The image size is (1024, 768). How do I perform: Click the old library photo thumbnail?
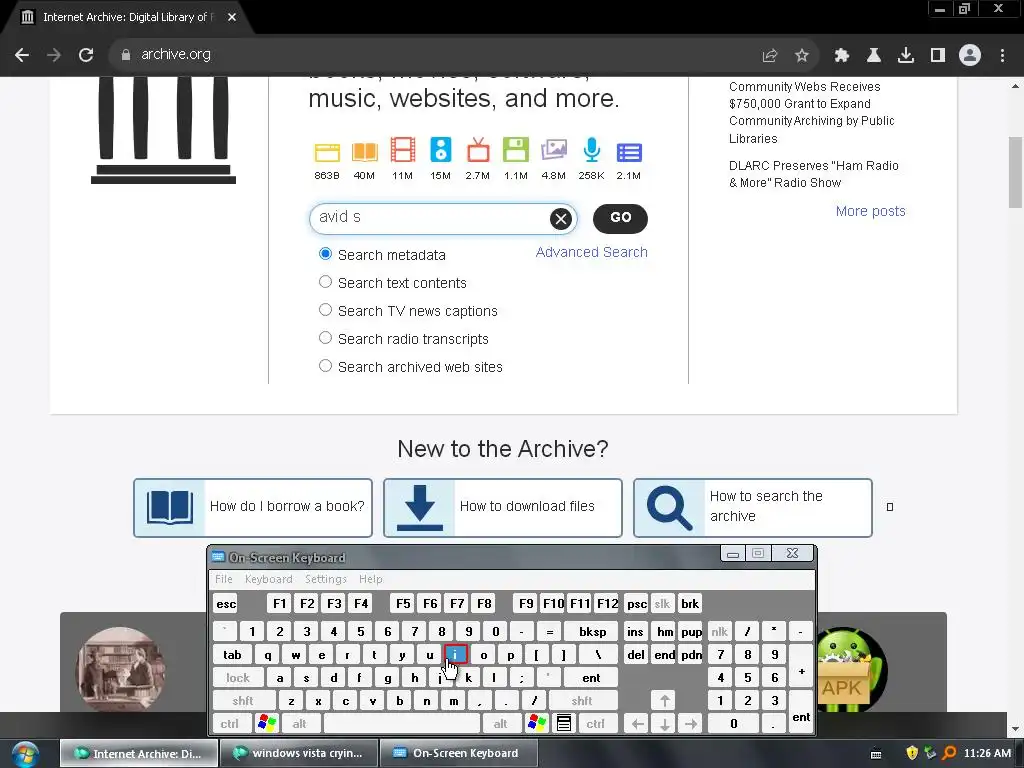tap(121, 669)
